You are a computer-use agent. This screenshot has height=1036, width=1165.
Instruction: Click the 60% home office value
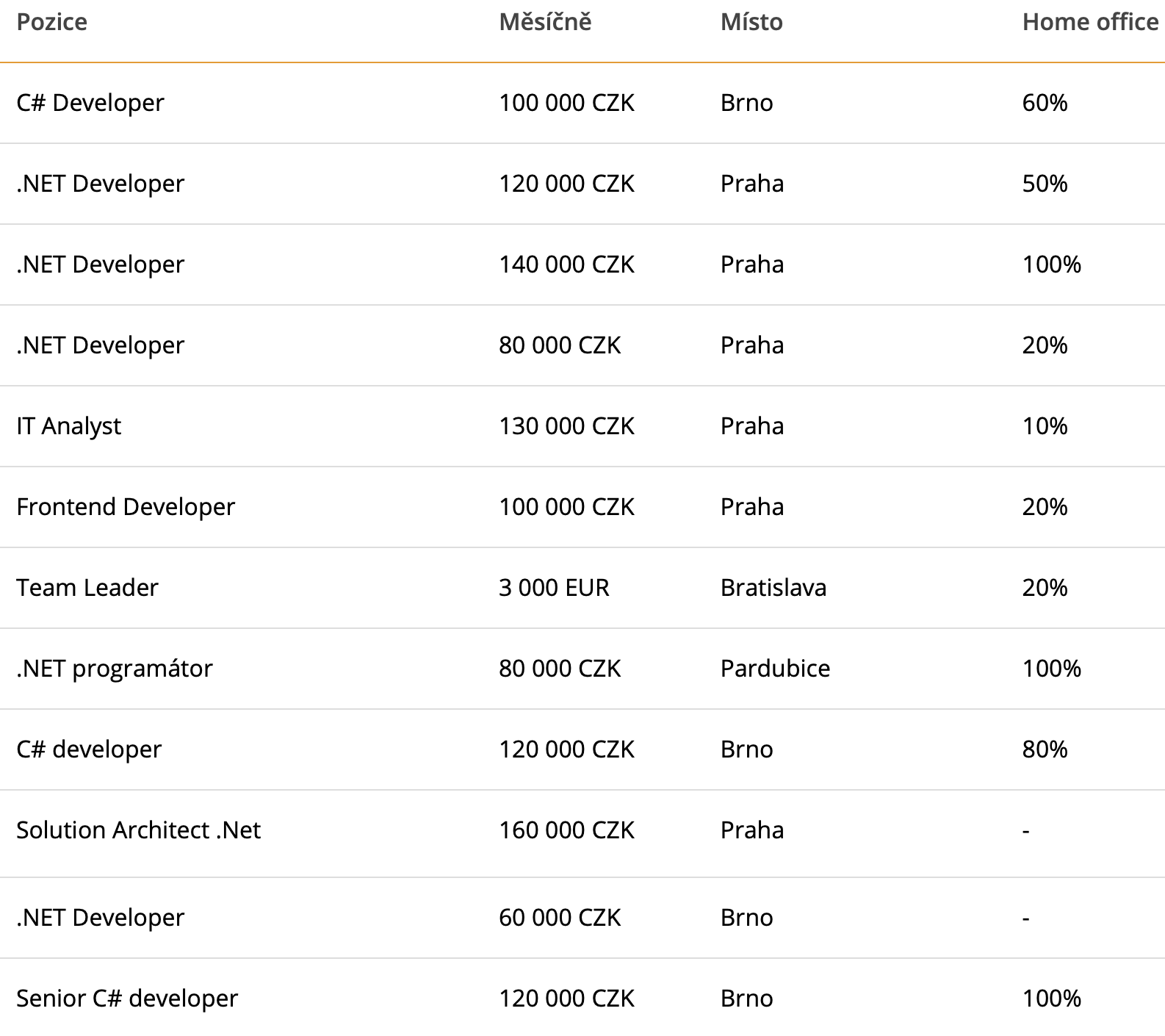tap(1045, 103)
